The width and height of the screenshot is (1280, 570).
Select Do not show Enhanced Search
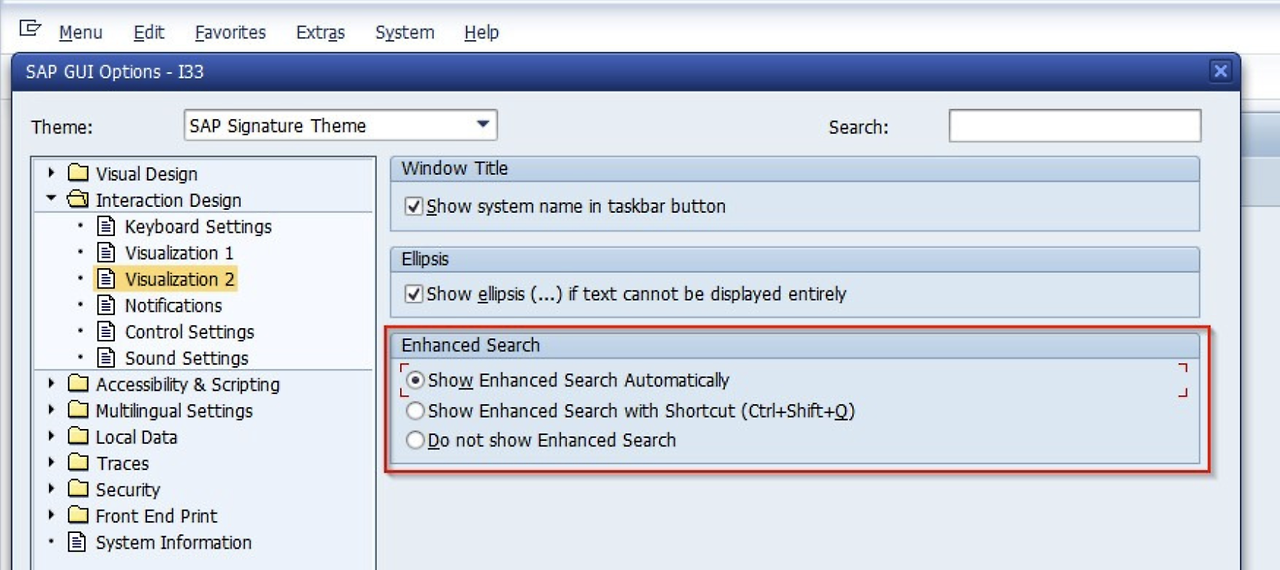tap(415, 440)
